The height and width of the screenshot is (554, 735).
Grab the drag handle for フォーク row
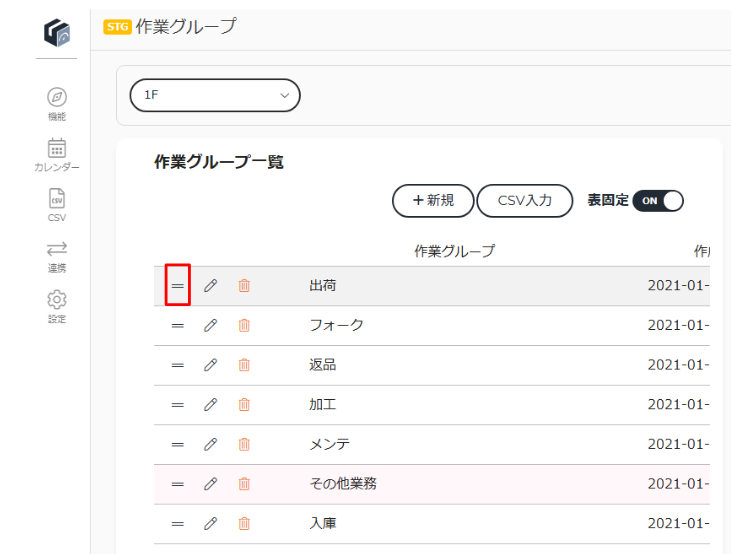coord(178,325)
